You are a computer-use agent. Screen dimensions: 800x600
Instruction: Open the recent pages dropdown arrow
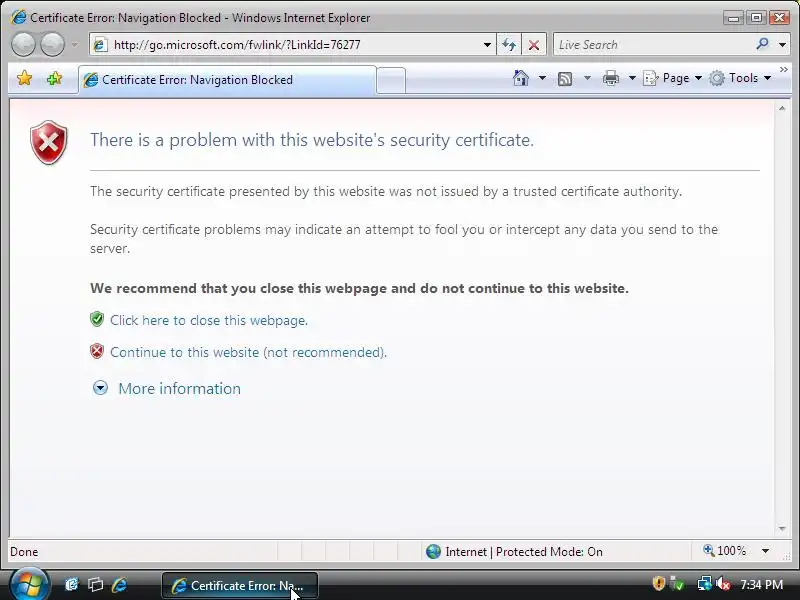(75, 45)
